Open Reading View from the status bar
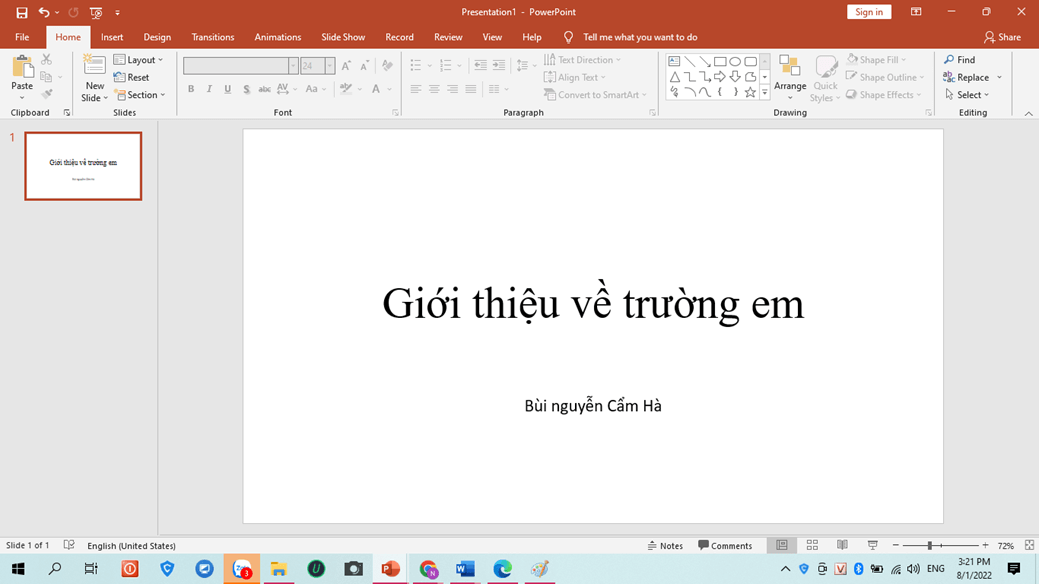 tap(842, 545)
